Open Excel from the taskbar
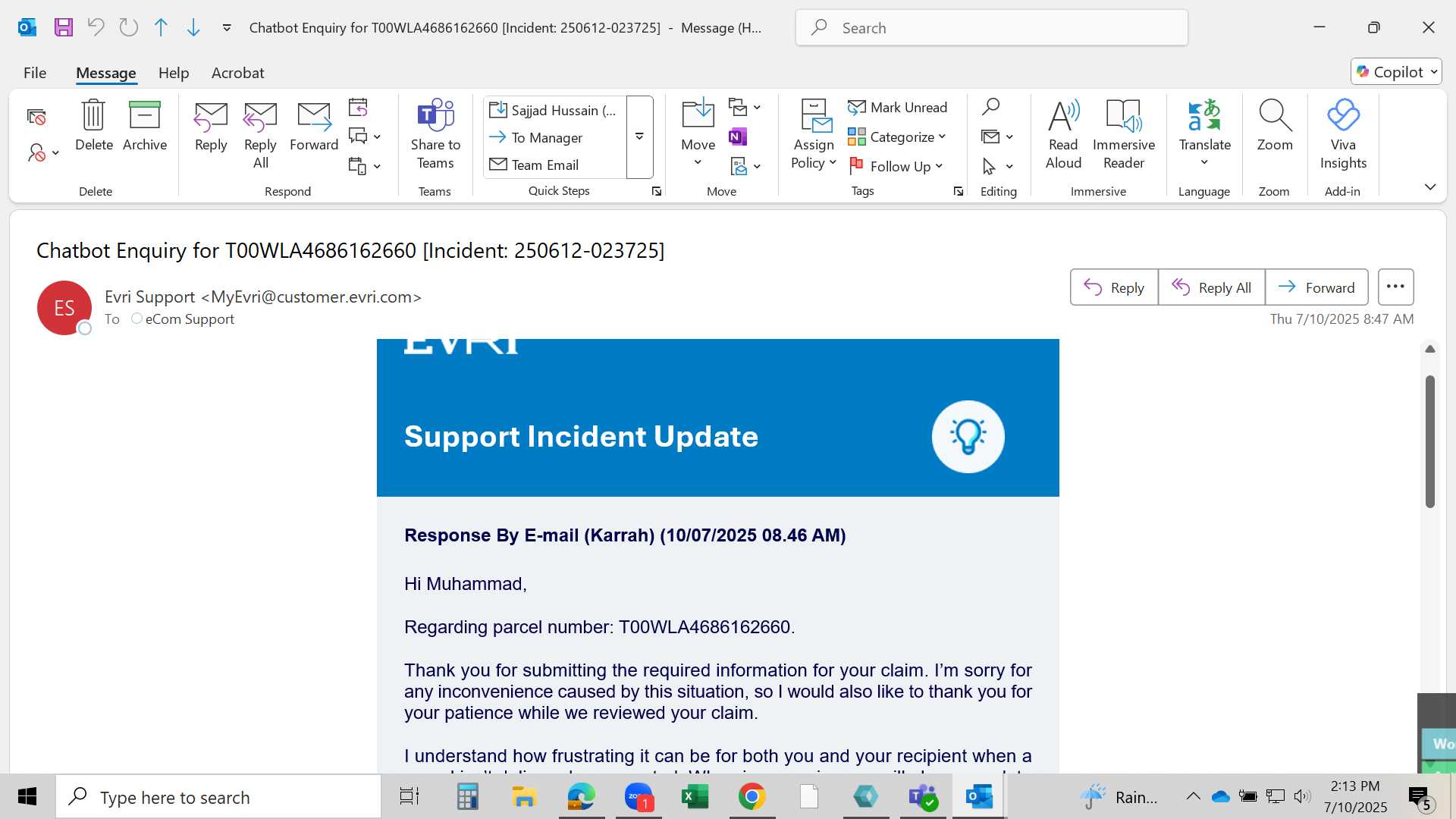This screenshot has height=819, width=1456. 695,797
